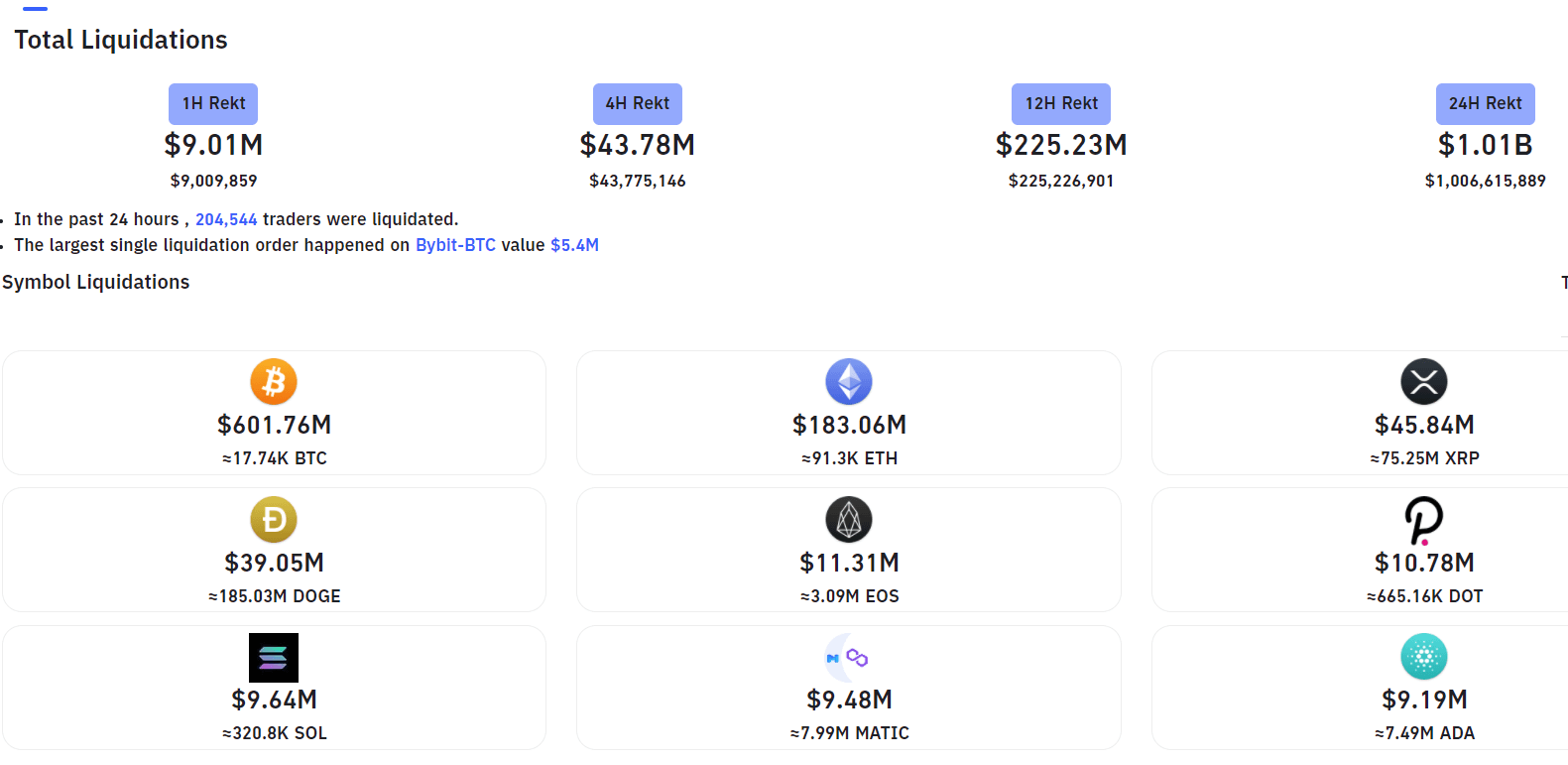Click the XRP logo icon
Image resolution: width=1568 pixels, height=765 pixels.
[1424, 381]
